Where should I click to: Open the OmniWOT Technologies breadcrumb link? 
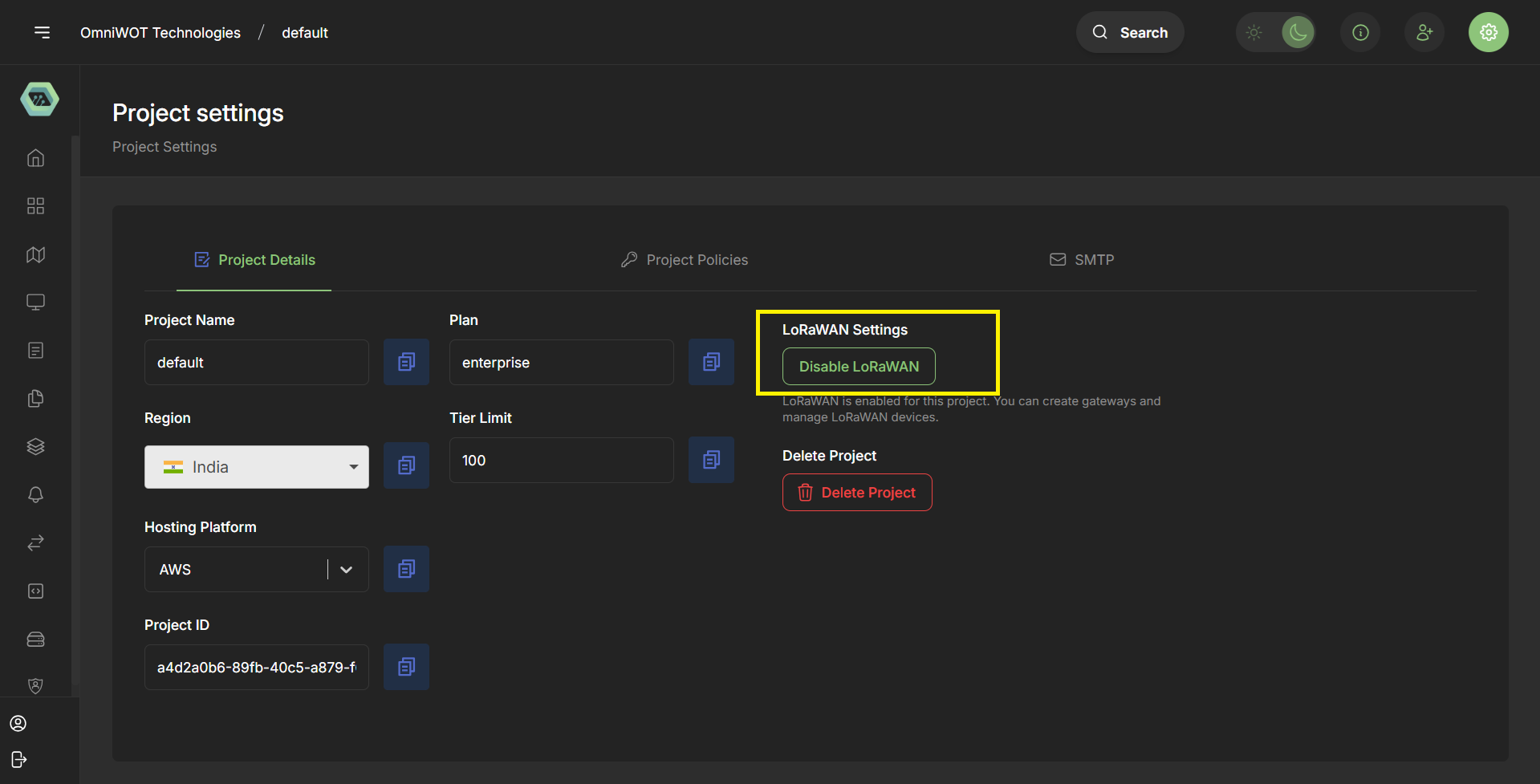(x=160, y=32)
